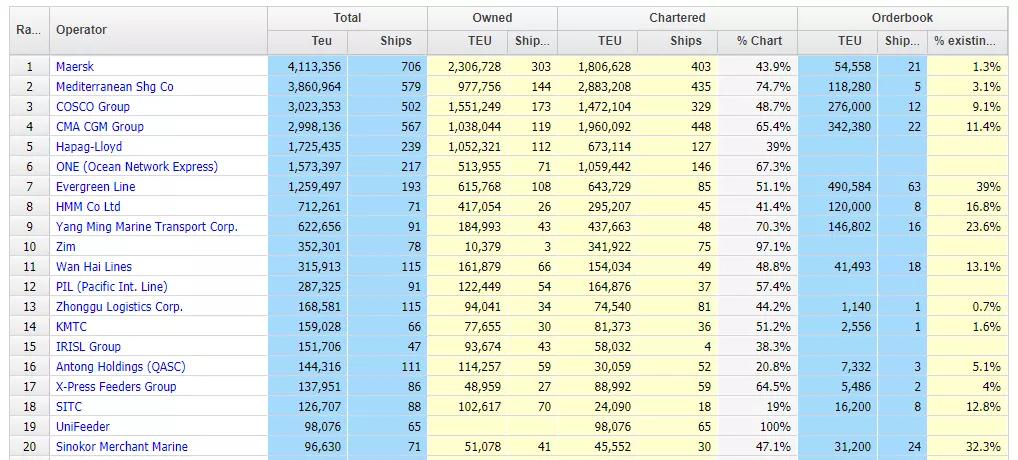
Task: Click the truncated Rank column header
Action: (28, 30)
